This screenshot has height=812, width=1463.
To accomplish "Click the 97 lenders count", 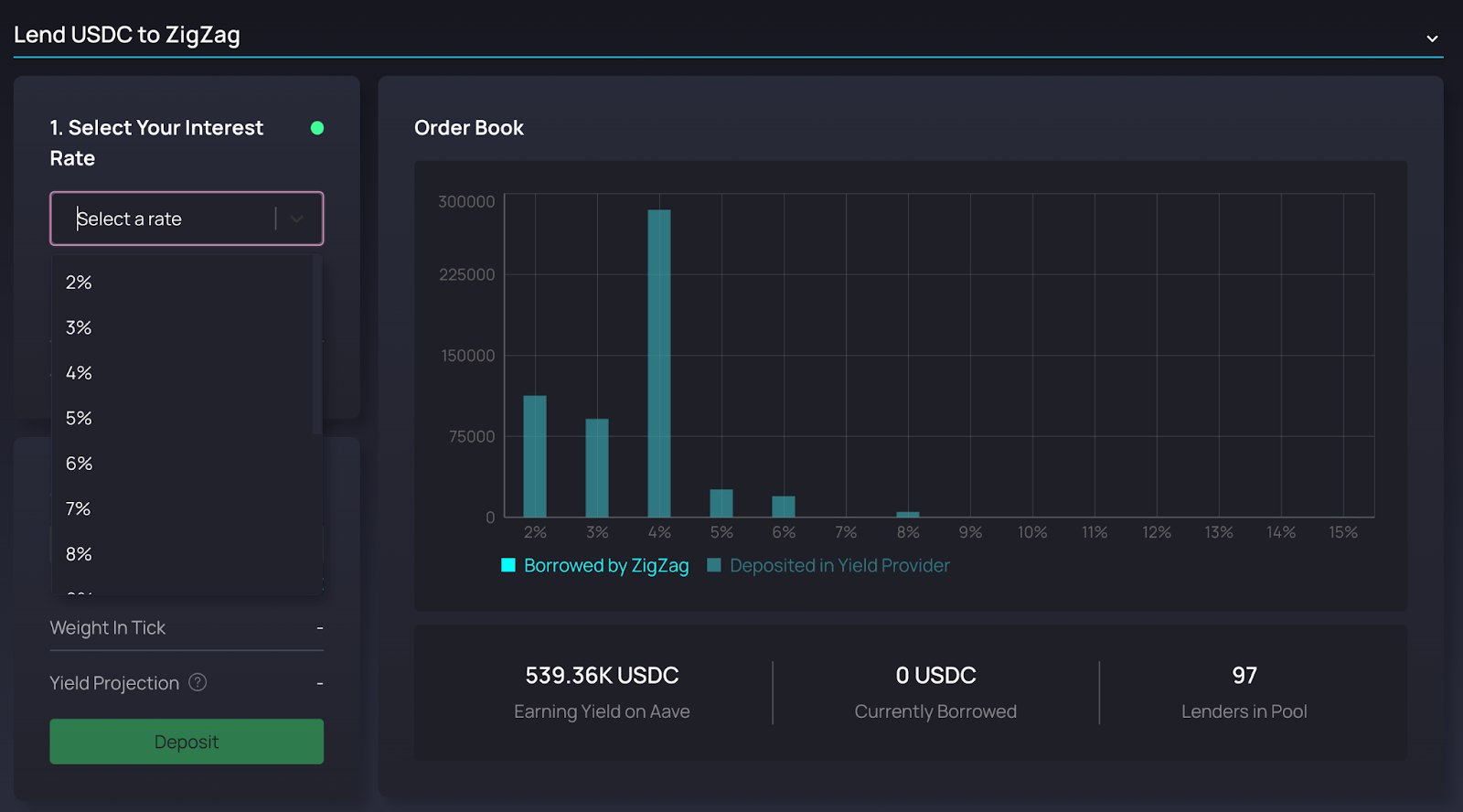I will click(x=1244, y=676).
